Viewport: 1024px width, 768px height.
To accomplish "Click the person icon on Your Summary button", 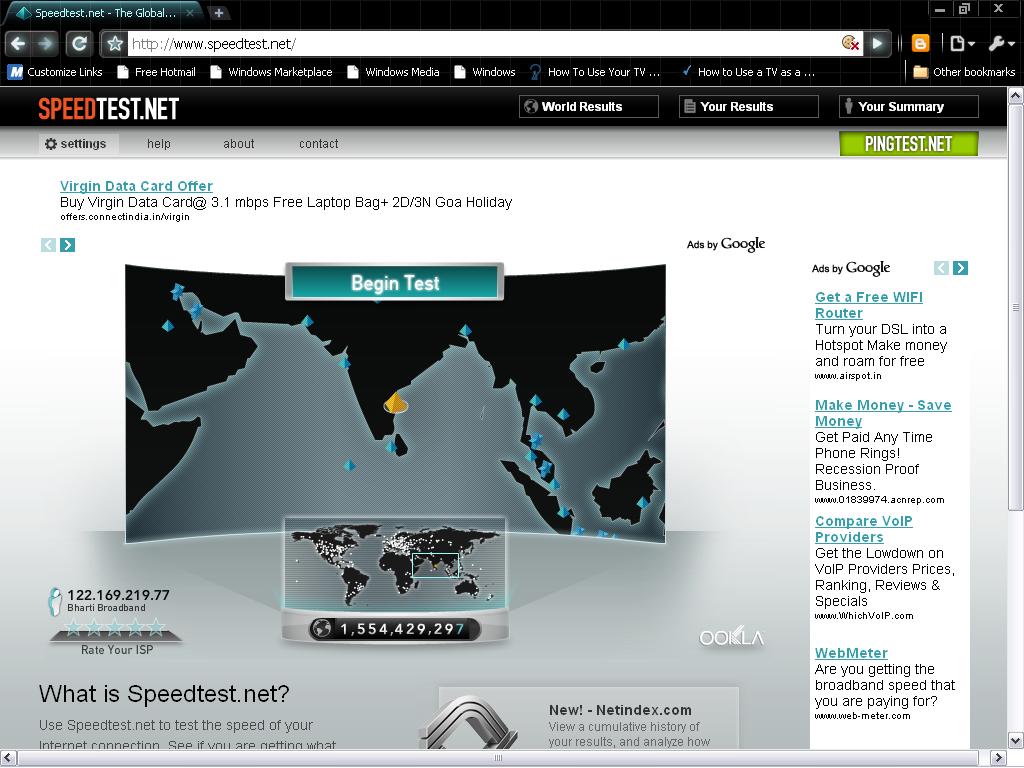I will click(849, 106).
